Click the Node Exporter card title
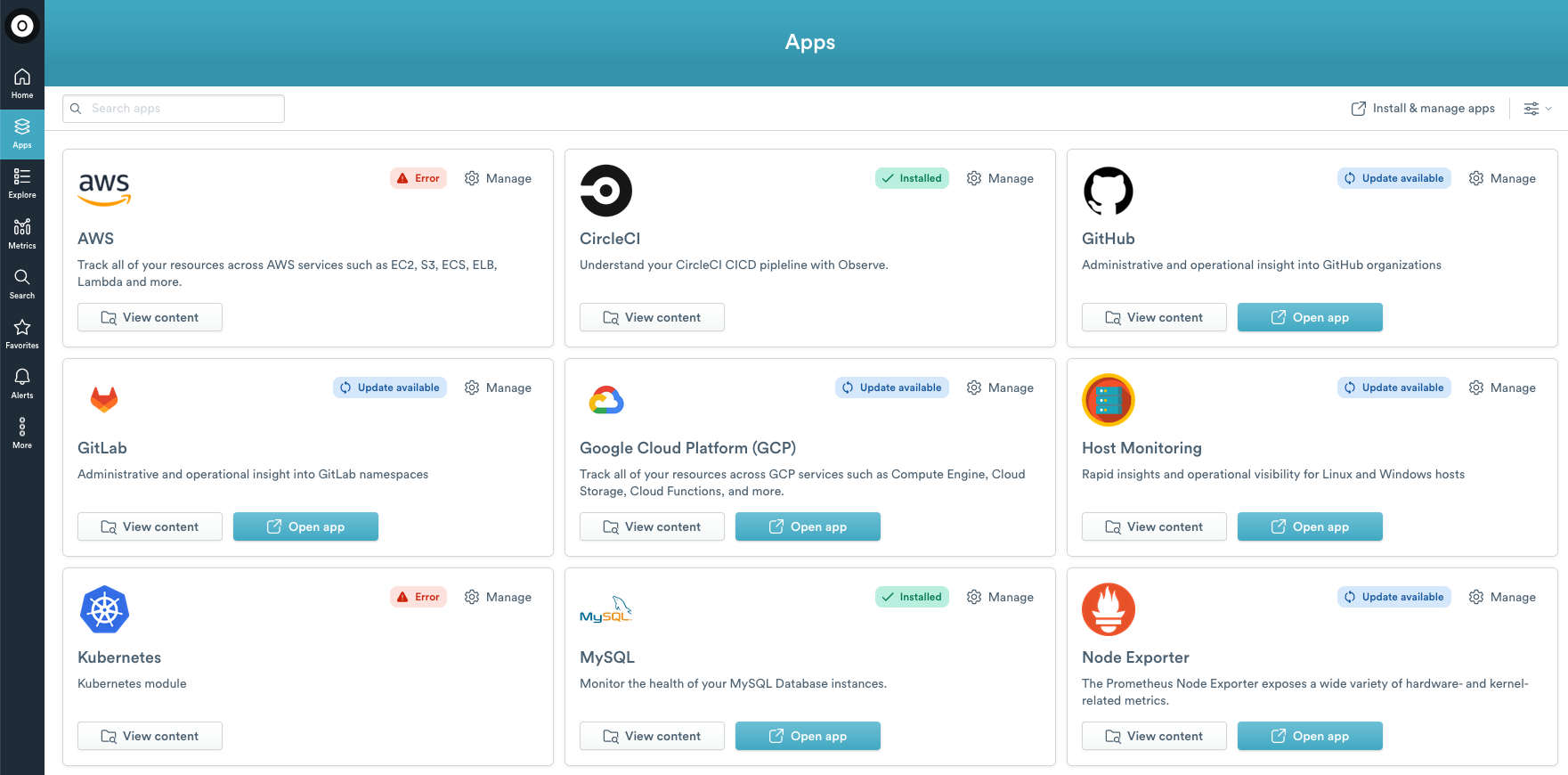Image resolution: width=1568 pixels, height=775 pixels. point(1135,657)
